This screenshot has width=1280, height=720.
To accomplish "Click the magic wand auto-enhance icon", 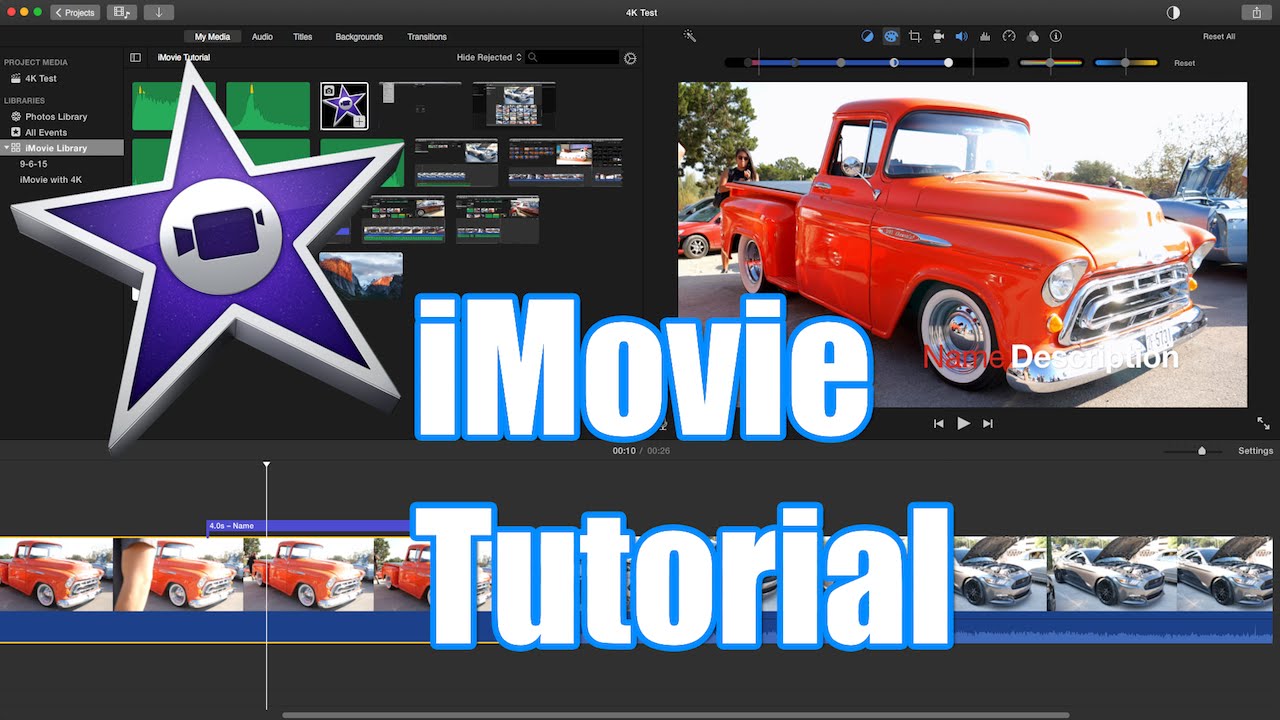I will click(x=689, y=36).
